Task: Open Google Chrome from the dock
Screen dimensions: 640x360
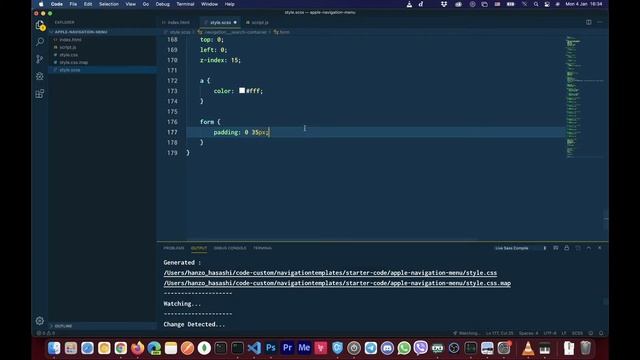Action: pyautogui.click(x=121, y=348)
